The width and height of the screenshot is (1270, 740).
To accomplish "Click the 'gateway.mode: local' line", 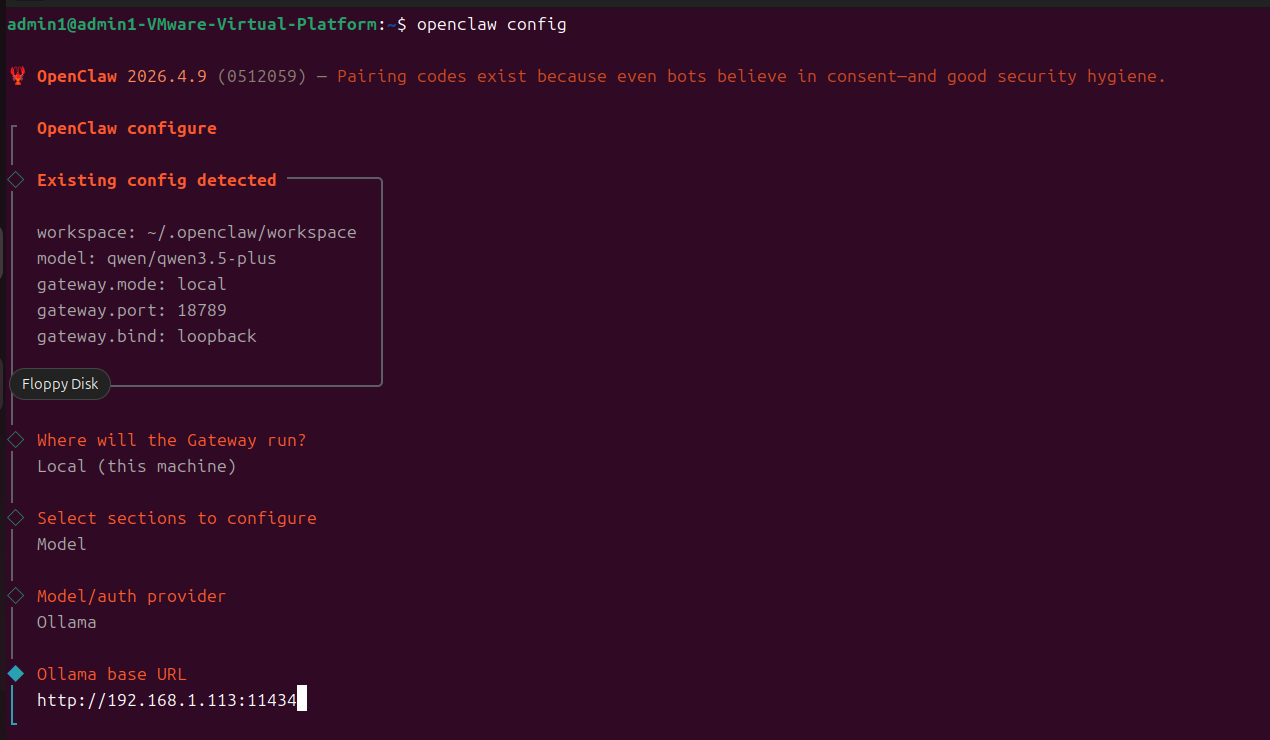I will [132, 284].
